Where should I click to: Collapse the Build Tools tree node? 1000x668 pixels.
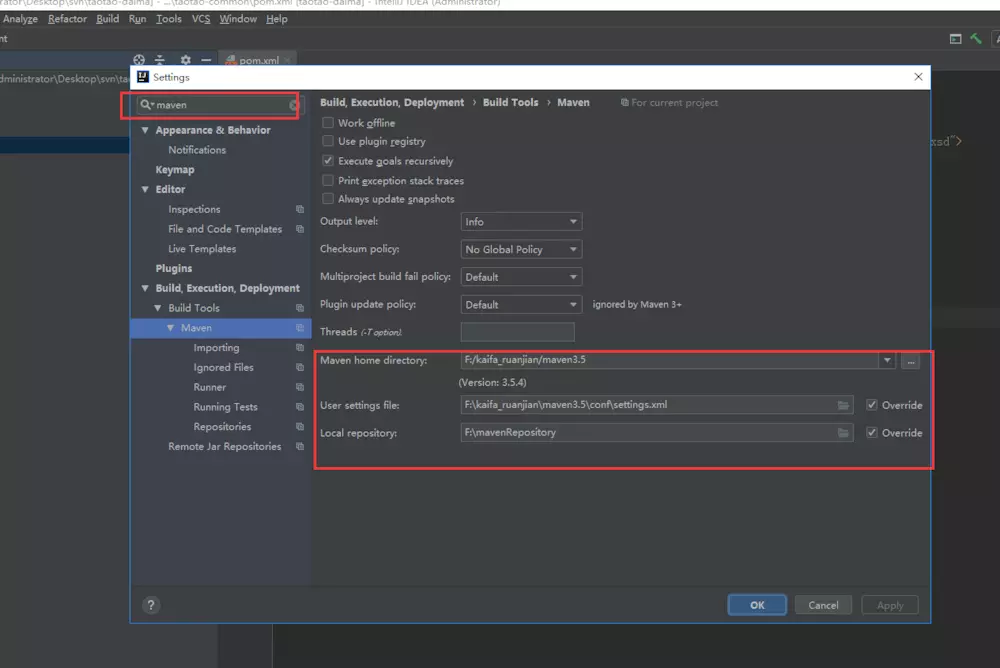point(158,308)
